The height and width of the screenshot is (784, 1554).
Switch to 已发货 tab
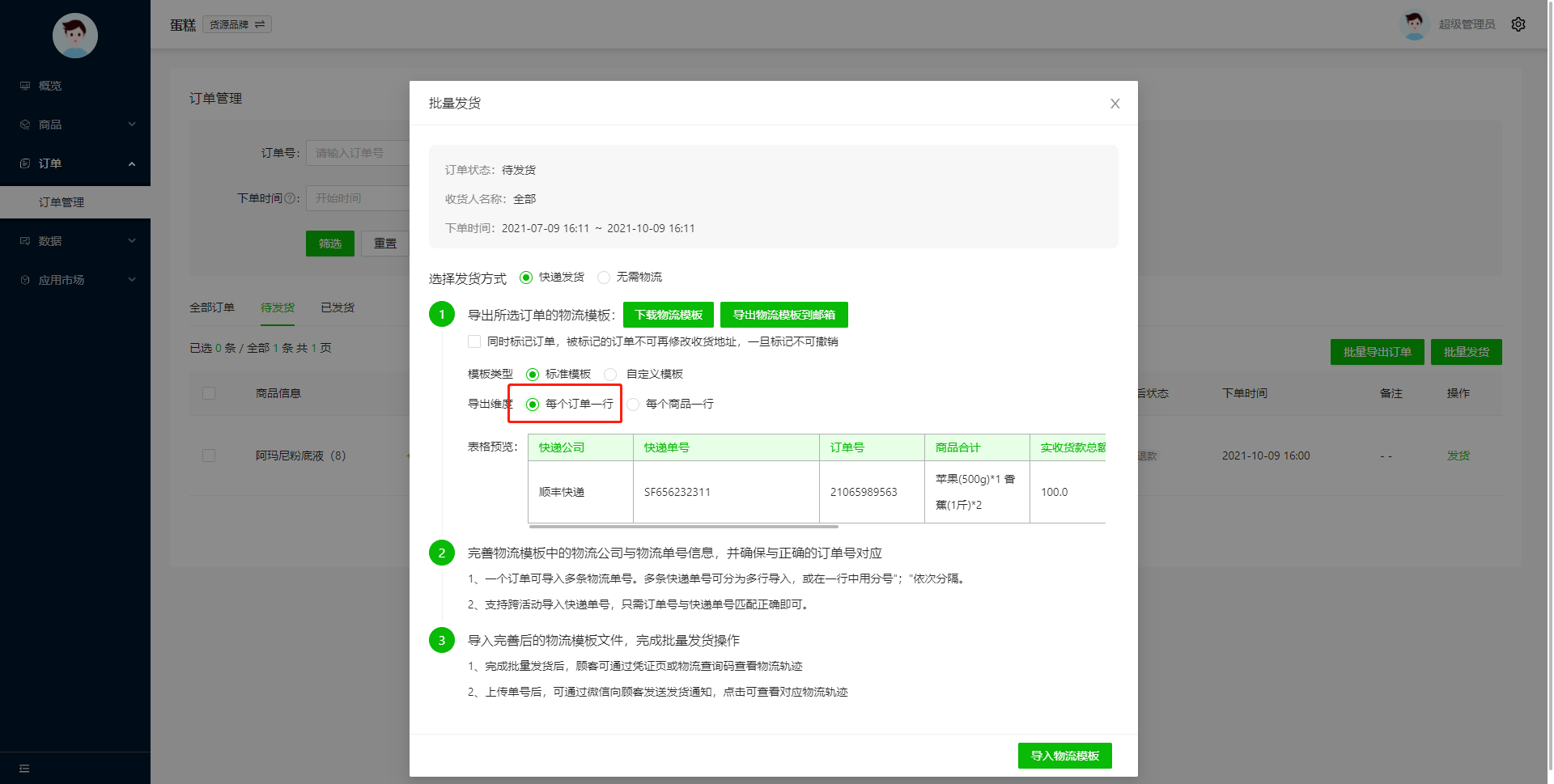(338, 307)
